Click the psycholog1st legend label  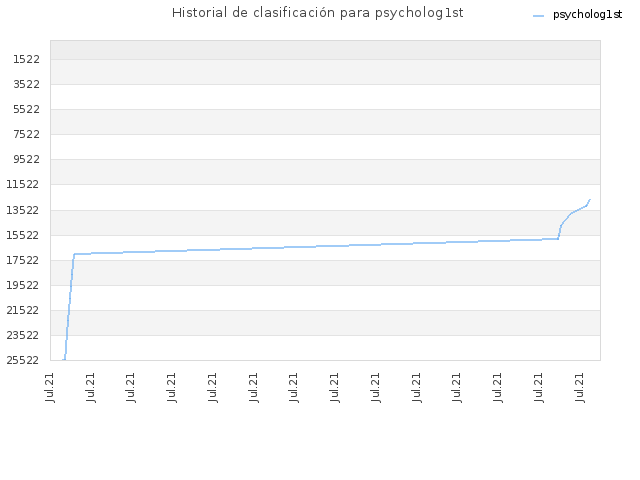point(587,15)
